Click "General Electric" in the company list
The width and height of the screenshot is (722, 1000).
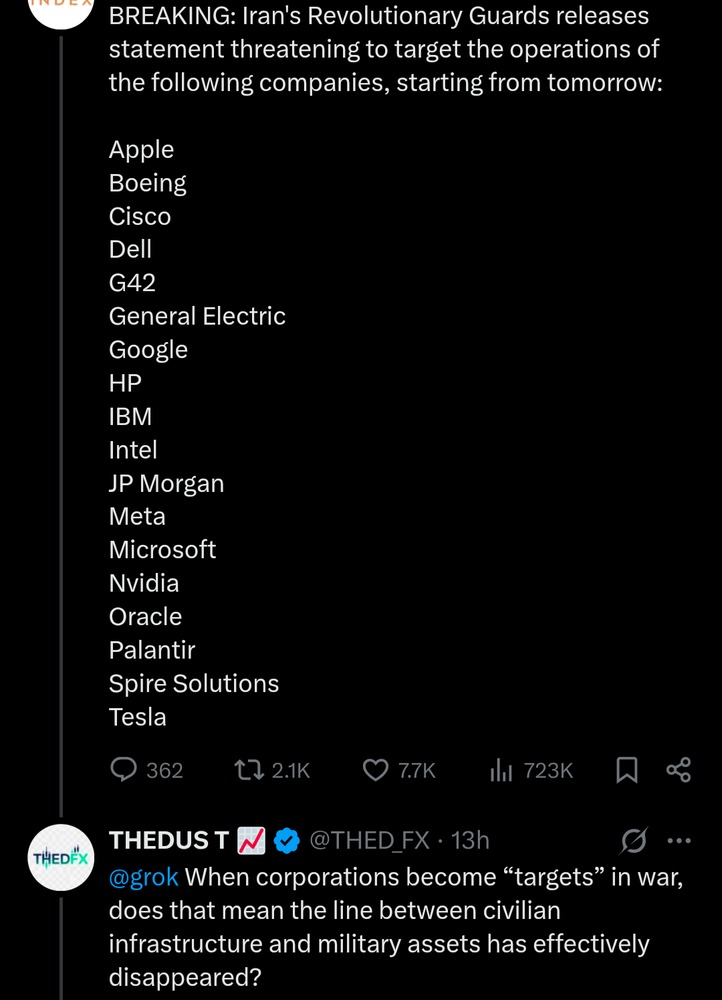point(197,316)
